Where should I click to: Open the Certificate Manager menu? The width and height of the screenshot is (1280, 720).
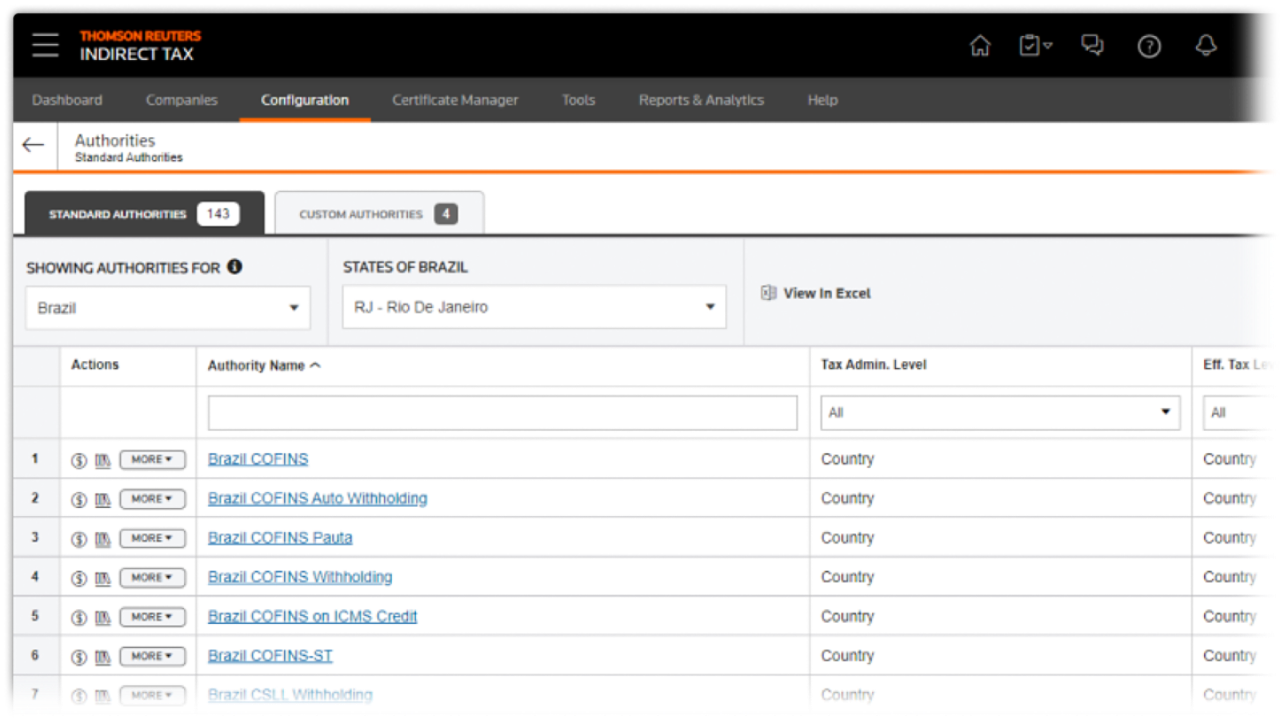point(455,100)
